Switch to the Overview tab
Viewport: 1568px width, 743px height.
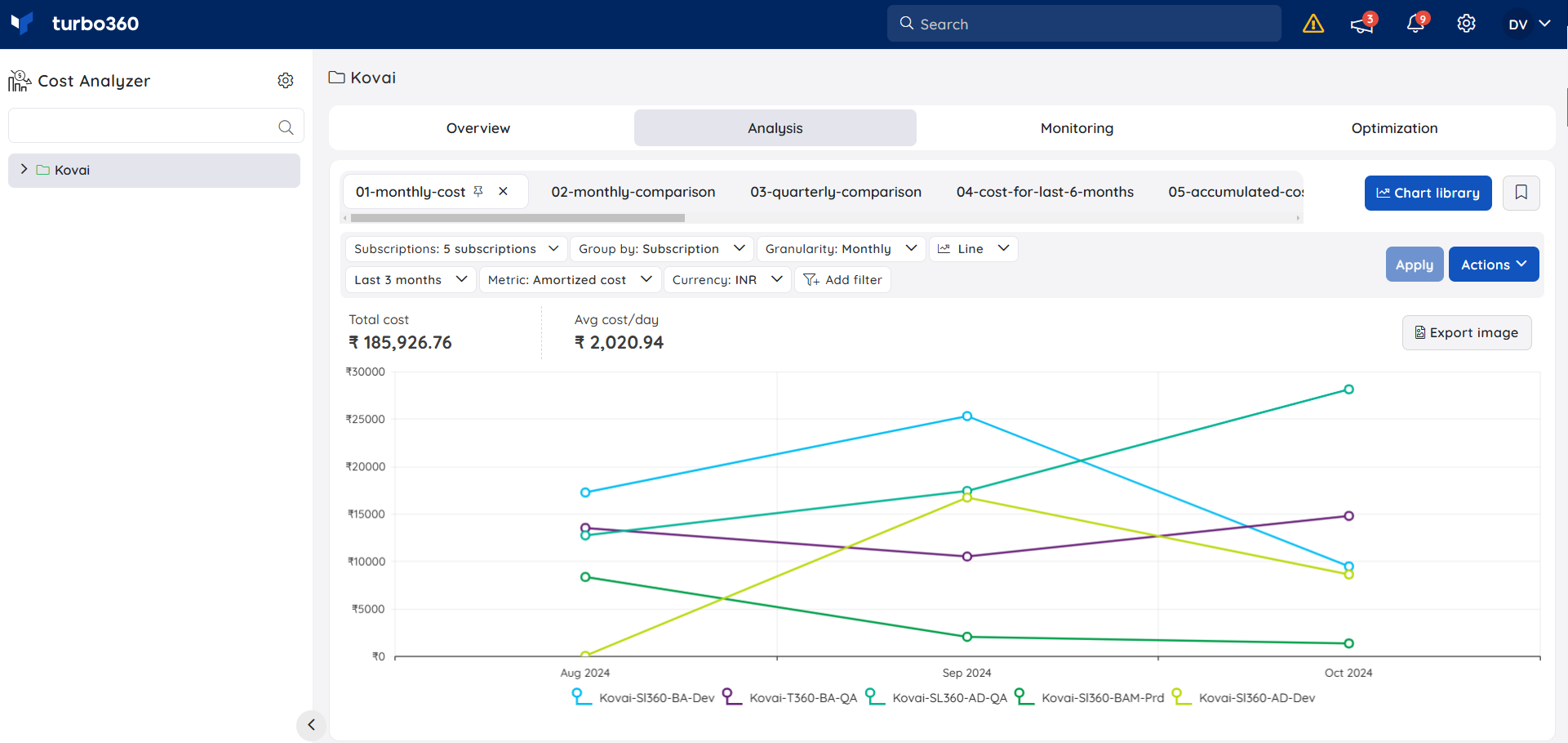click(478, 128)
